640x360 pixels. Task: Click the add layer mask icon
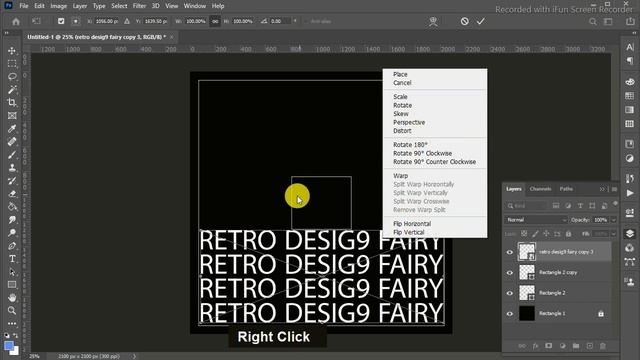click(549, 346)
